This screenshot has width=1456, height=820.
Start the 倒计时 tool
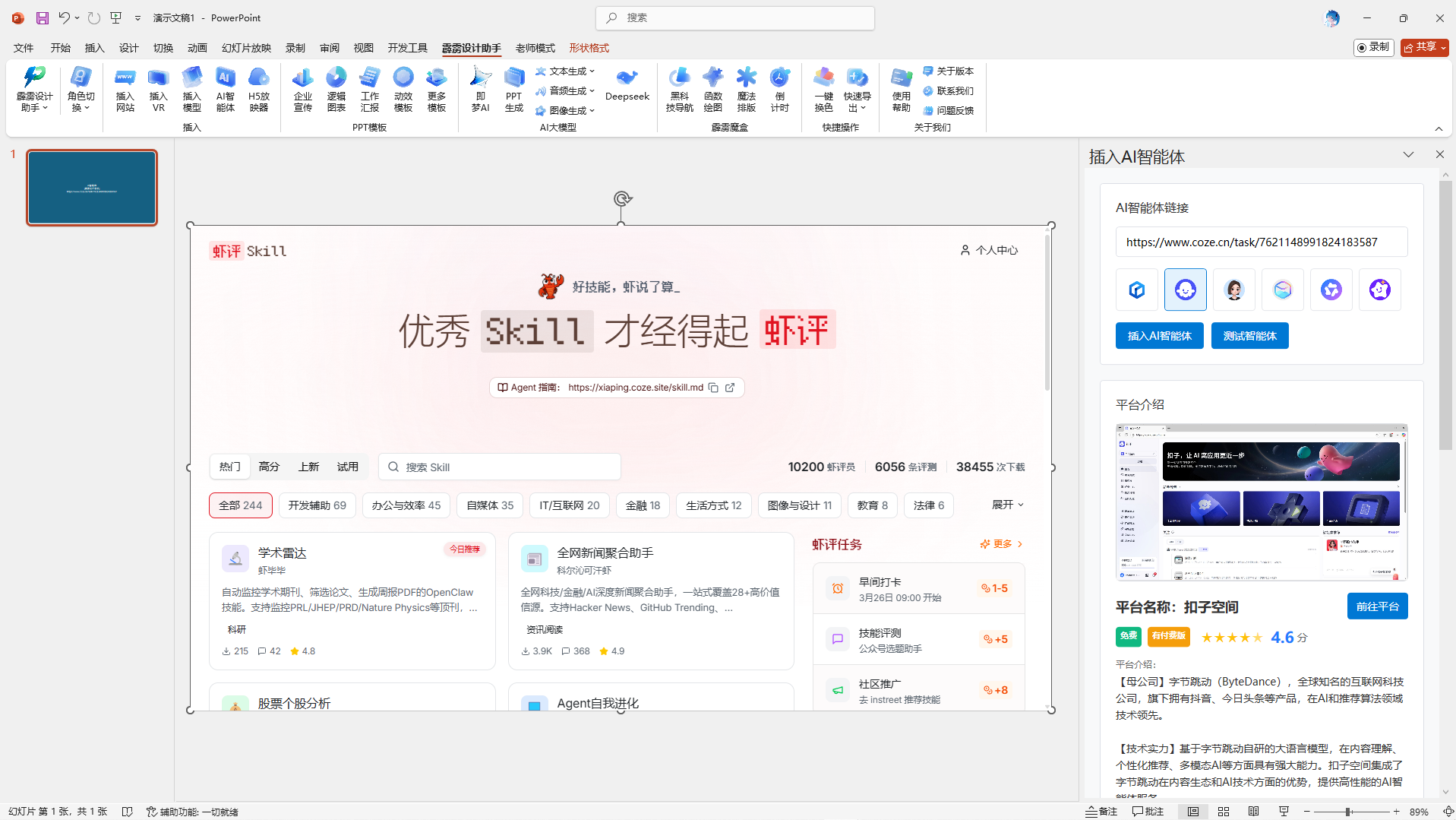780,90
